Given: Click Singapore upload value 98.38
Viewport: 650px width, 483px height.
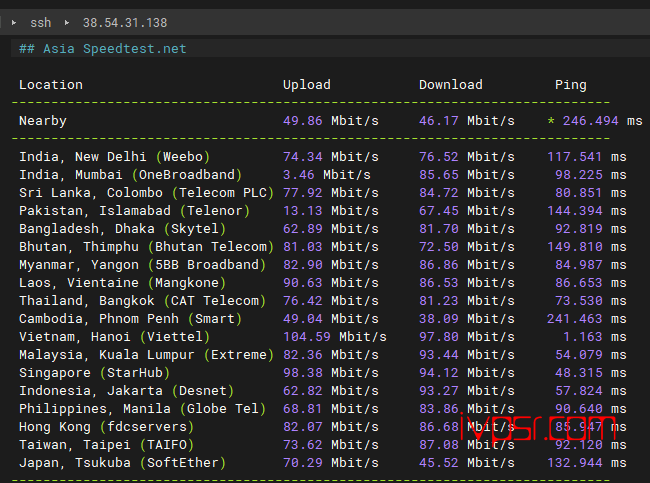Looking at the screenshot, I should coord(303,373).
